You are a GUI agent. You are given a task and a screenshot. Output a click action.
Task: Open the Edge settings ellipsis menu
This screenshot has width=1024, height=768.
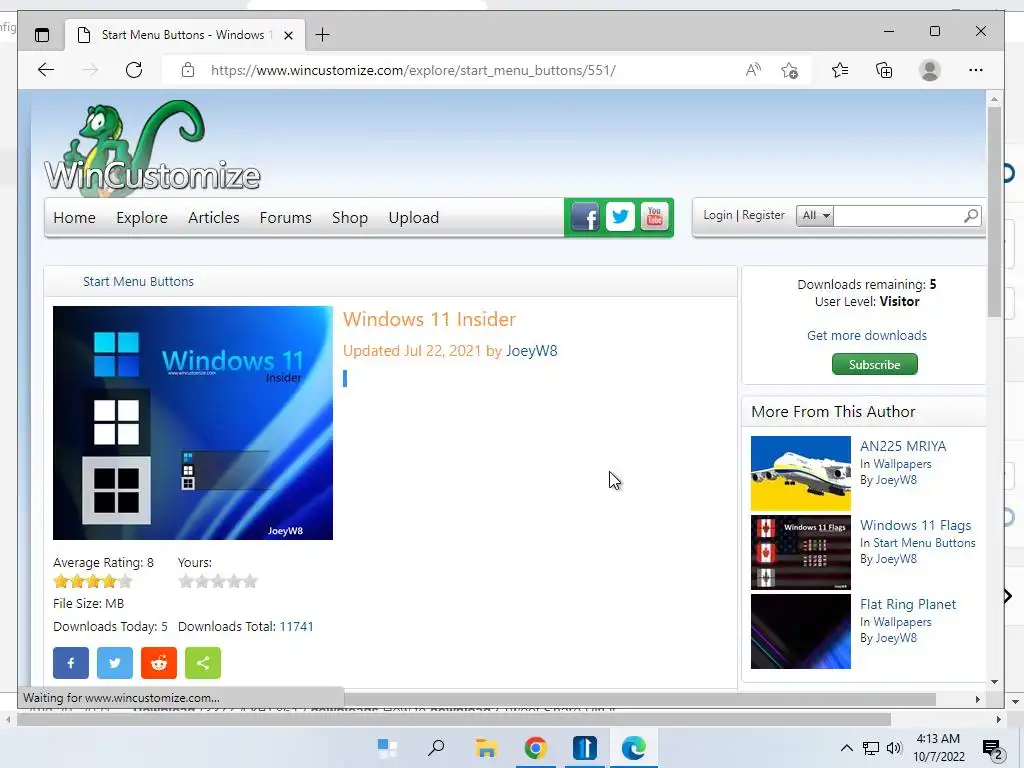point(976,70)
